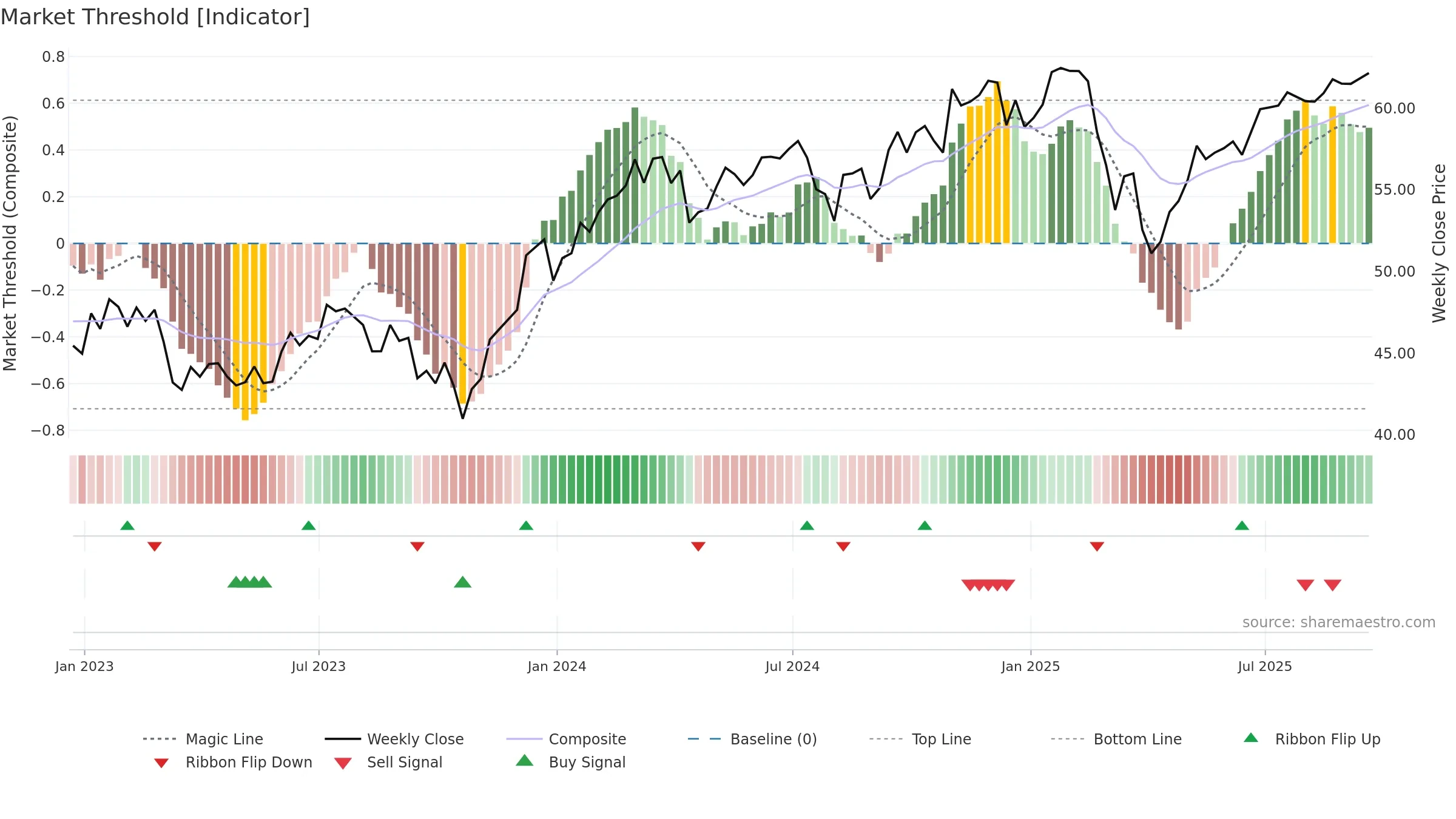
Task: Toggle the Composite legend entry
Action: point(566,739)
